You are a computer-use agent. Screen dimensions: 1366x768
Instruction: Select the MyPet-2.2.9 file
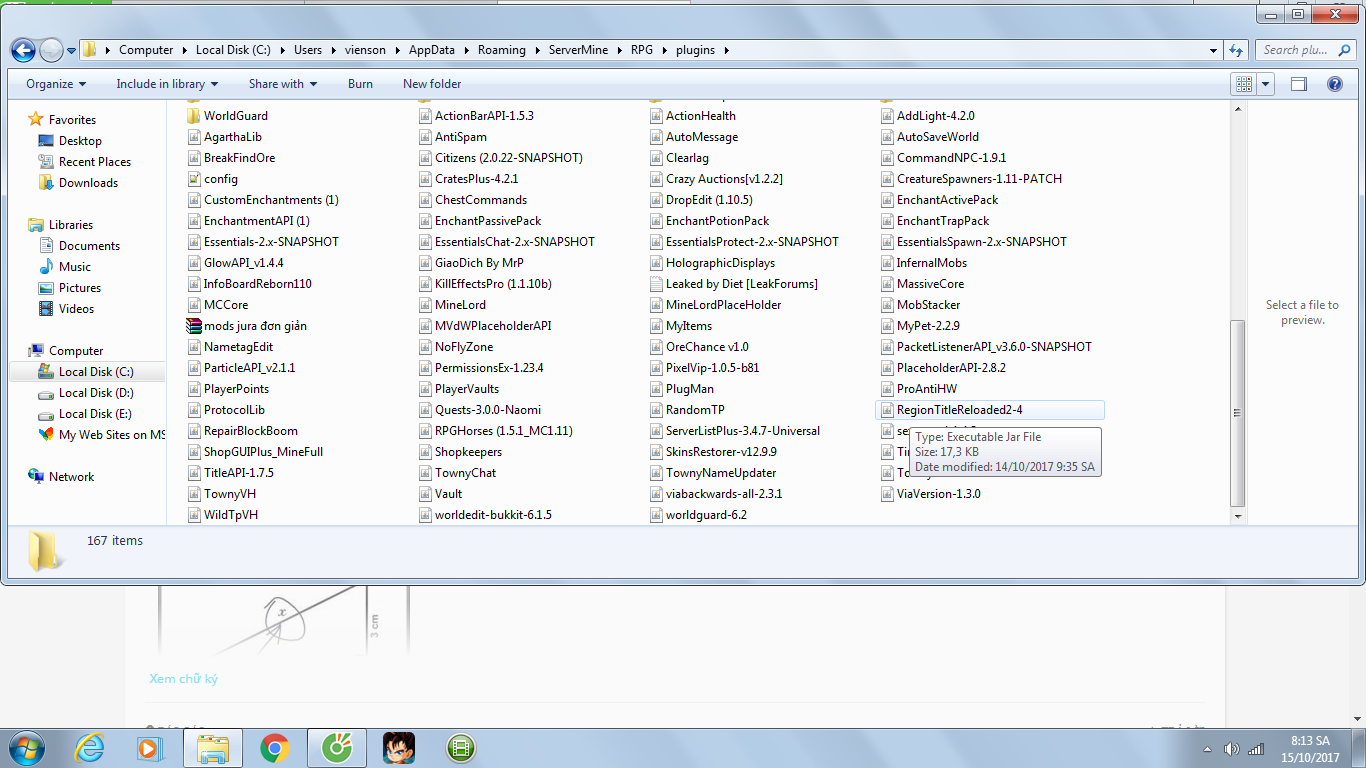point(920,326)
